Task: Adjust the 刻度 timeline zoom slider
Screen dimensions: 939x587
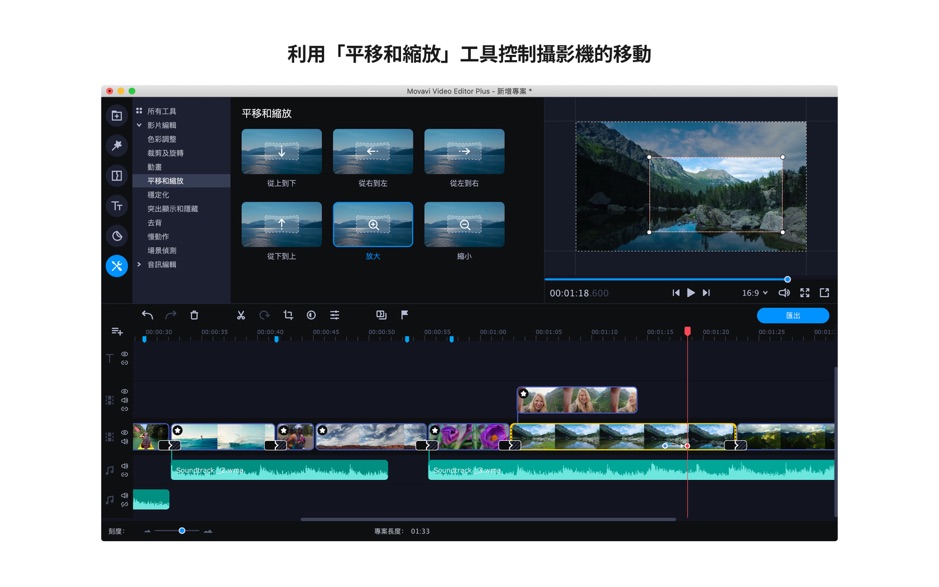Action: (182, 532)
